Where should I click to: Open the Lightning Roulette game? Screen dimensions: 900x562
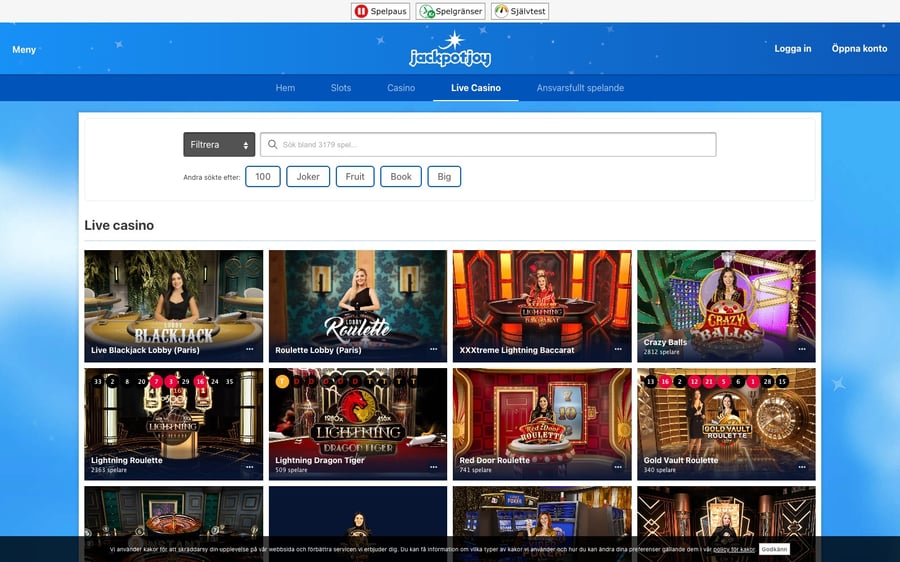(x=174, y=424)
